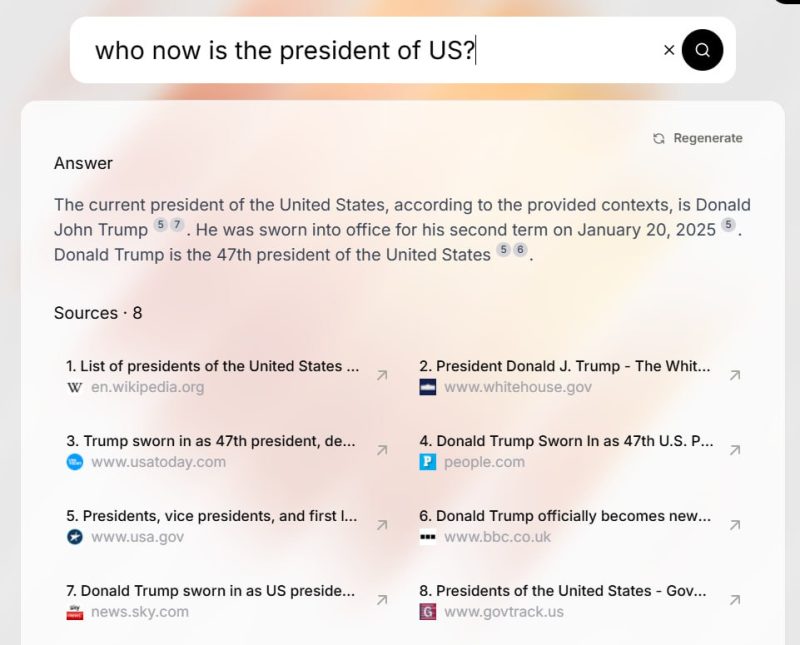Open the govtrack.us source arrow icon
Screen dimensions: 800x645
735,600
